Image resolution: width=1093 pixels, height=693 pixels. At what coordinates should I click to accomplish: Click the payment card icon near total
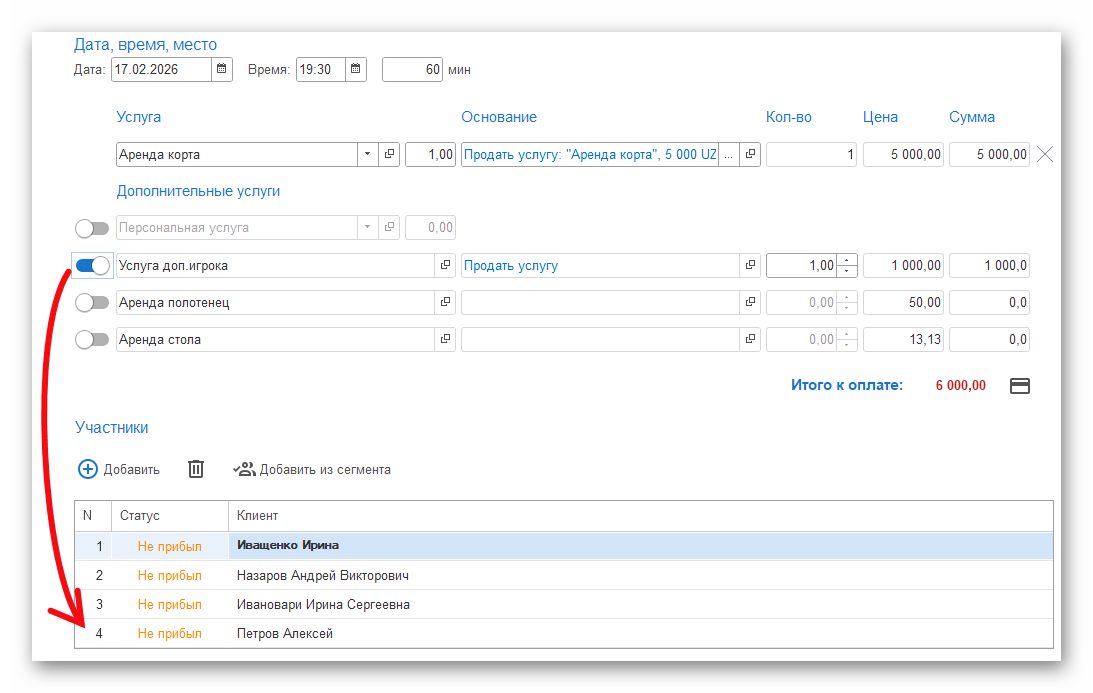[x=1020, y=386]
